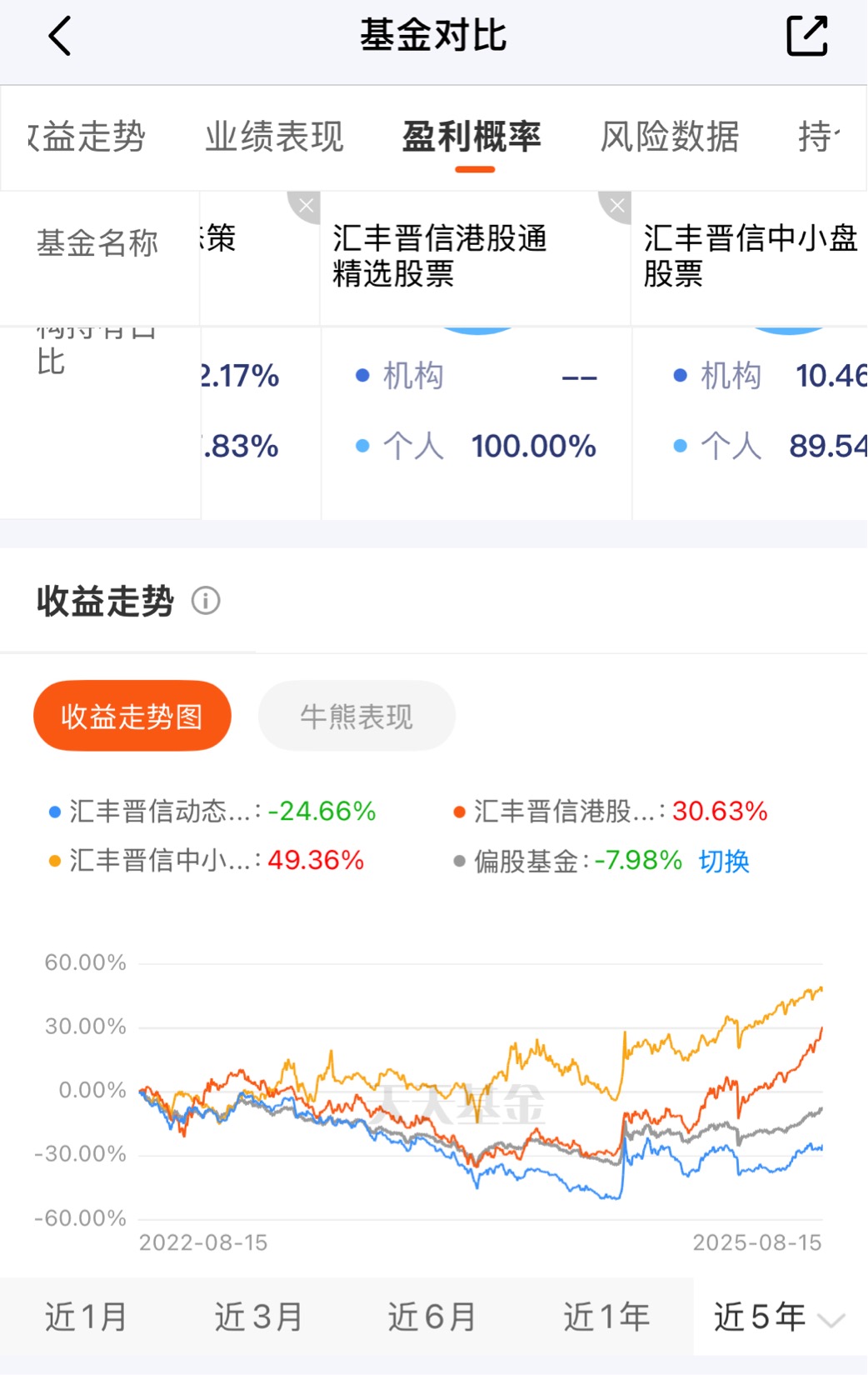868x1375 pixels.
Task: Choose 近1月 time range
Action: [87, 1317]
